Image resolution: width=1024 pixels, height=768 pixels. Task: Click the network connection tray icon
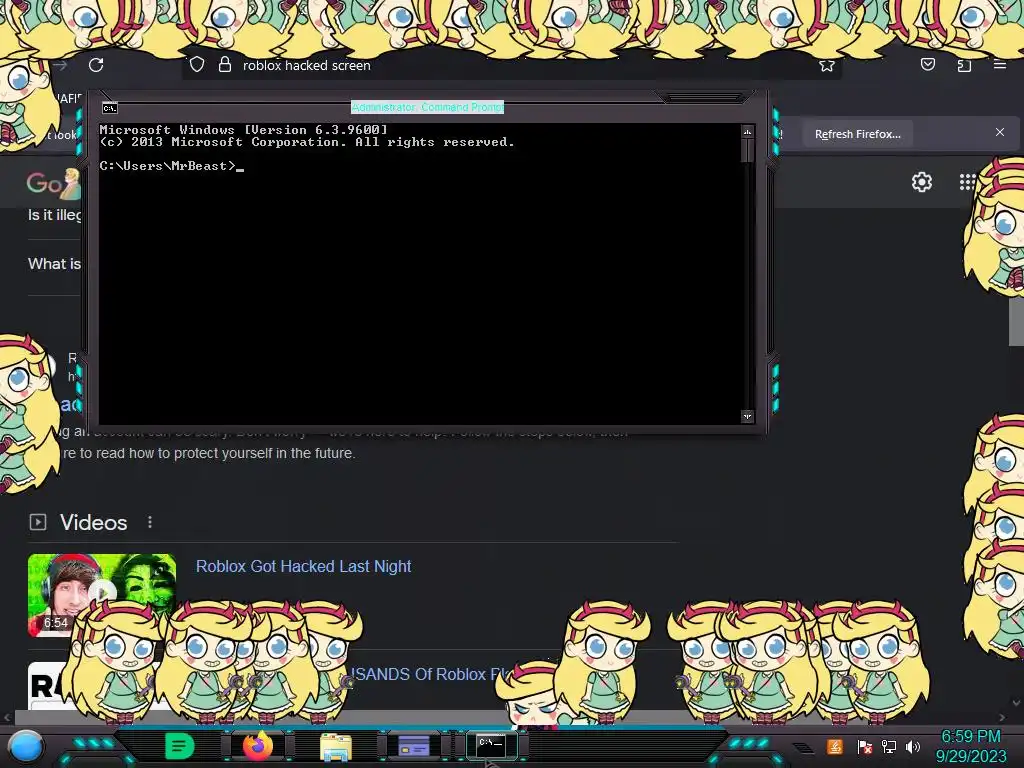(889, 746)
